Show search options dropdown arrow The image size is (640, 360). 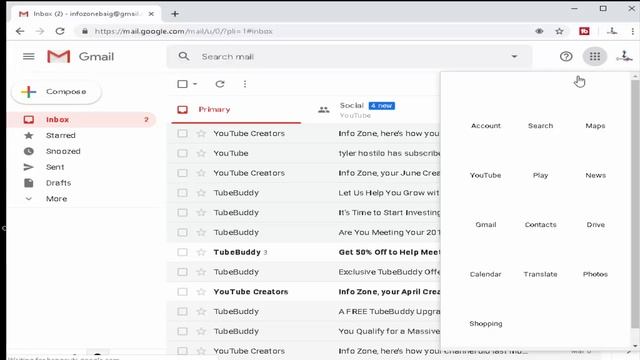tap(514, 56)
